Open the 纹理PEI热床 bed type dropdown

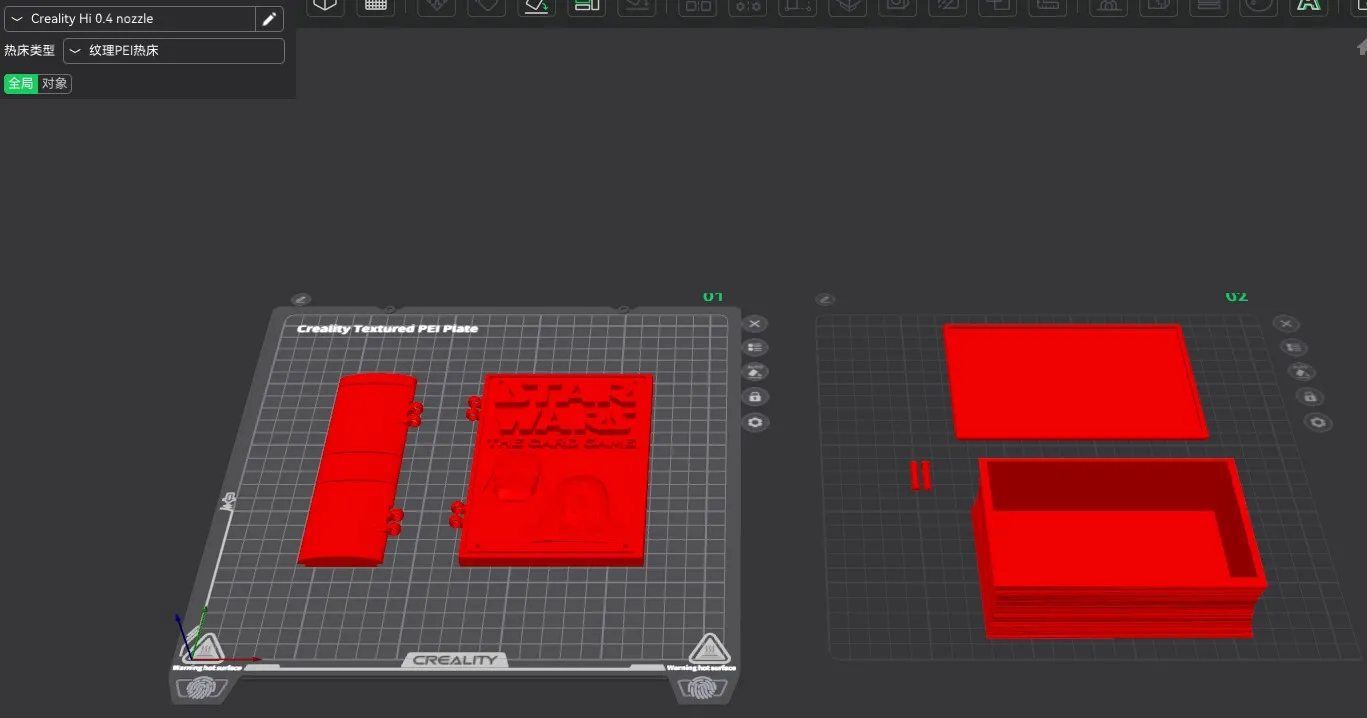pos(174,50)
